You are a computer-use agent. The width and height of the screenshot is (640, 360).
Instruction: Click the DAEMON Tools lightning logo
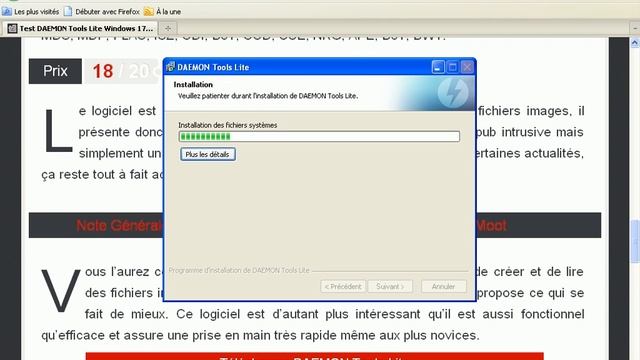(x=453, y=93)
